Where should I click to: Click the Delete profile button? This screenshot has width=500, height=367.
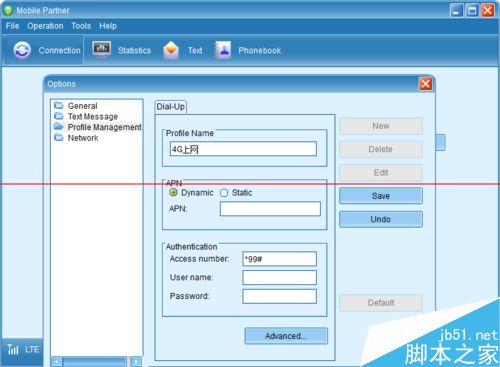(381, 149)
